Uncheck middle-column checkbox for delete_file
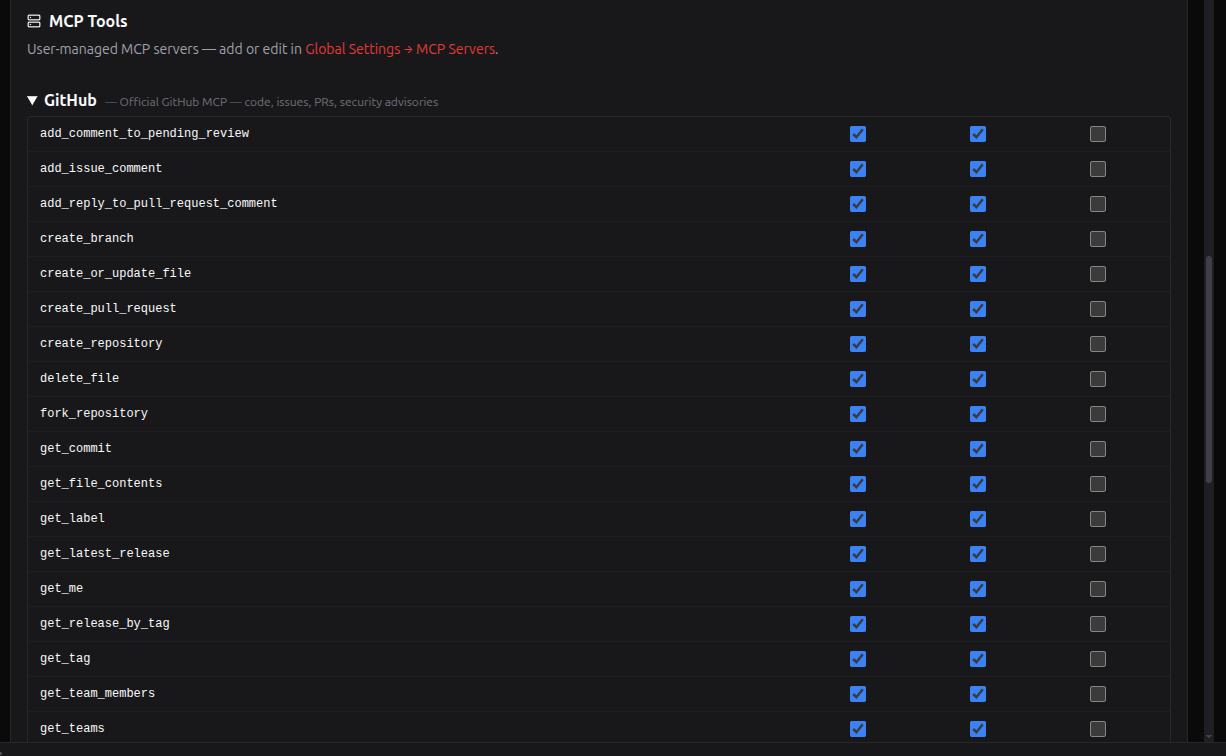This screenshot has height=756, width=1226. click(978, 379)
